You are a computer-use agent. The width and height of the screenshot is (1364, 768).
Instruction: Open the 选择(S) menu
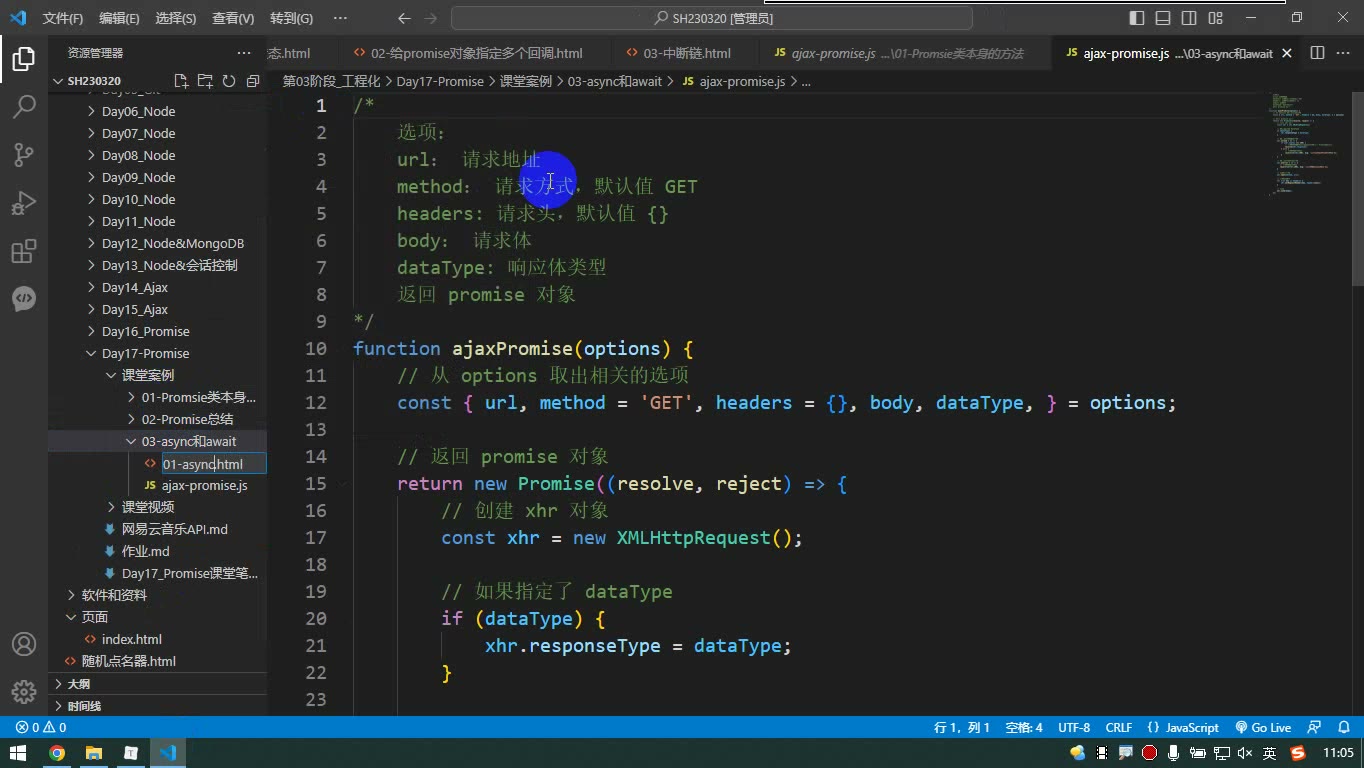pos(176,18)
